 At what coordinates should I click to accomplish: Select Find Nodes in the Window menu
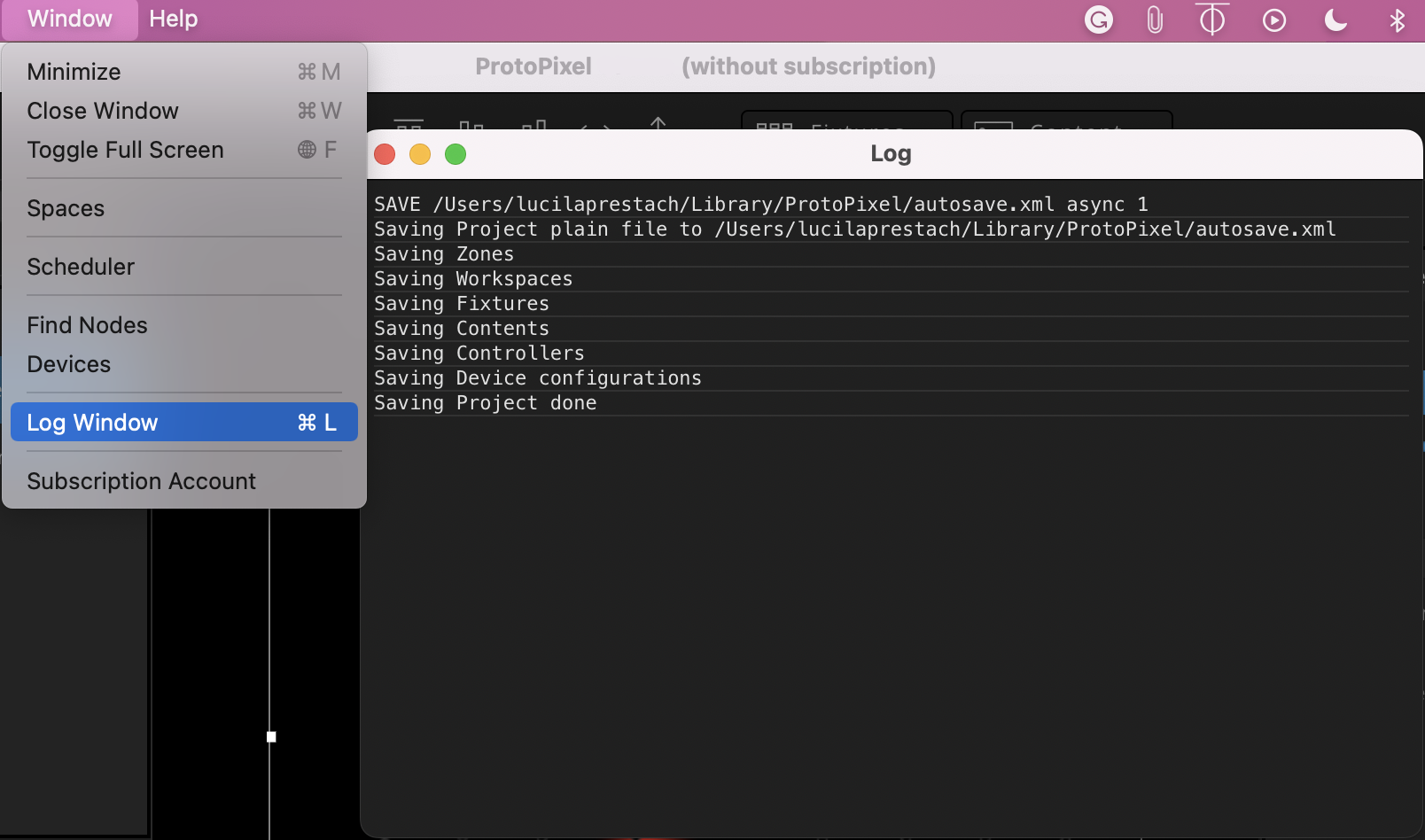87,324
